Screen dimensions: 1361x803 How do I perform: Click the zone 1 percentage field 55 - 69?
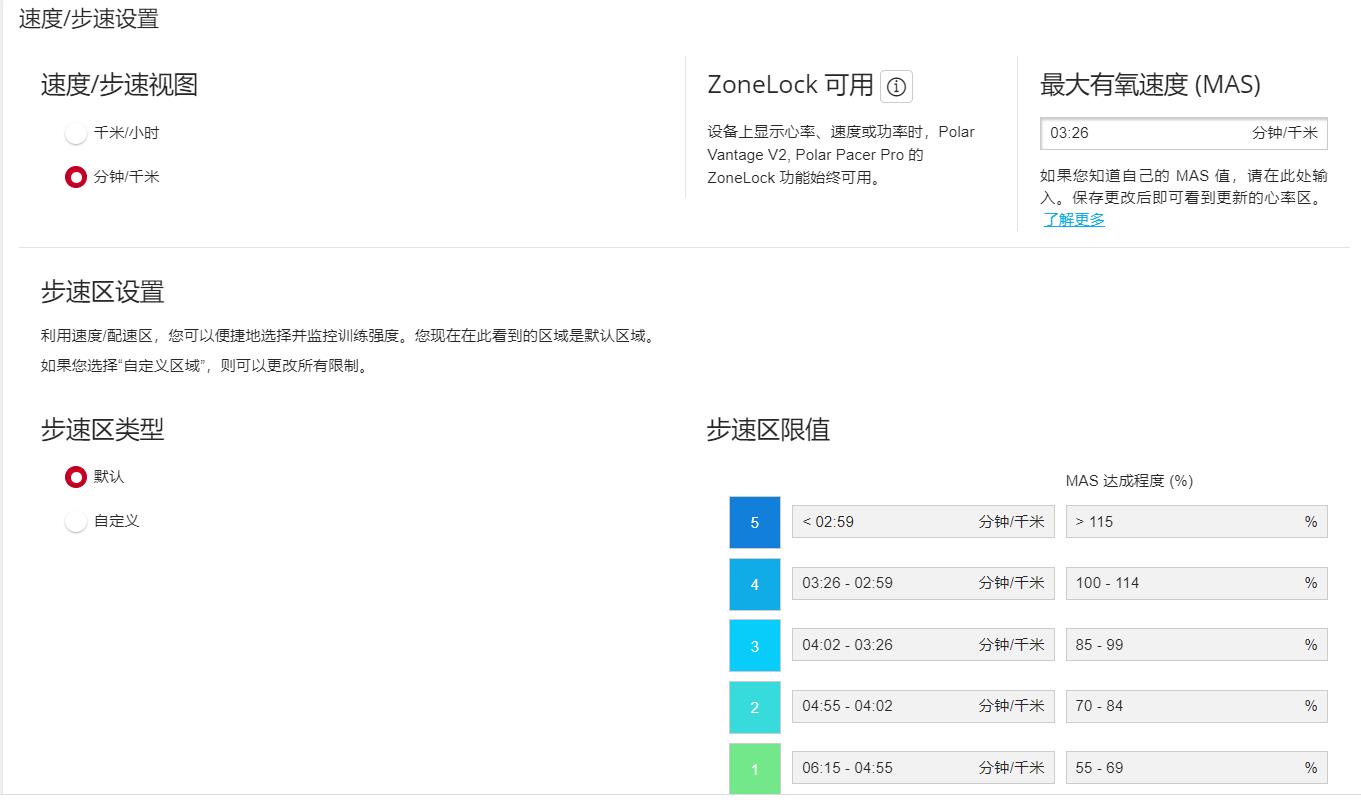tap(1196, 768)
